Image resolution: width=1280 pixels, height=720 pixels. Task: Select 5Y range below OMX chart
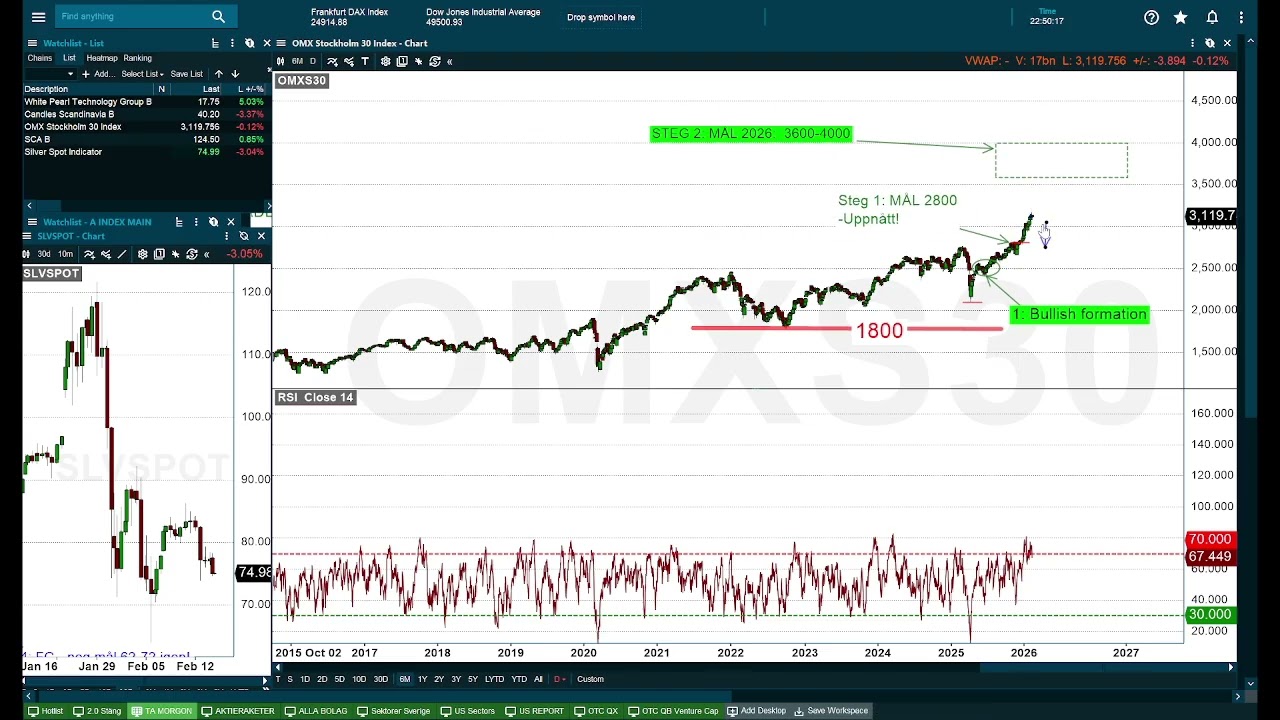473,679
